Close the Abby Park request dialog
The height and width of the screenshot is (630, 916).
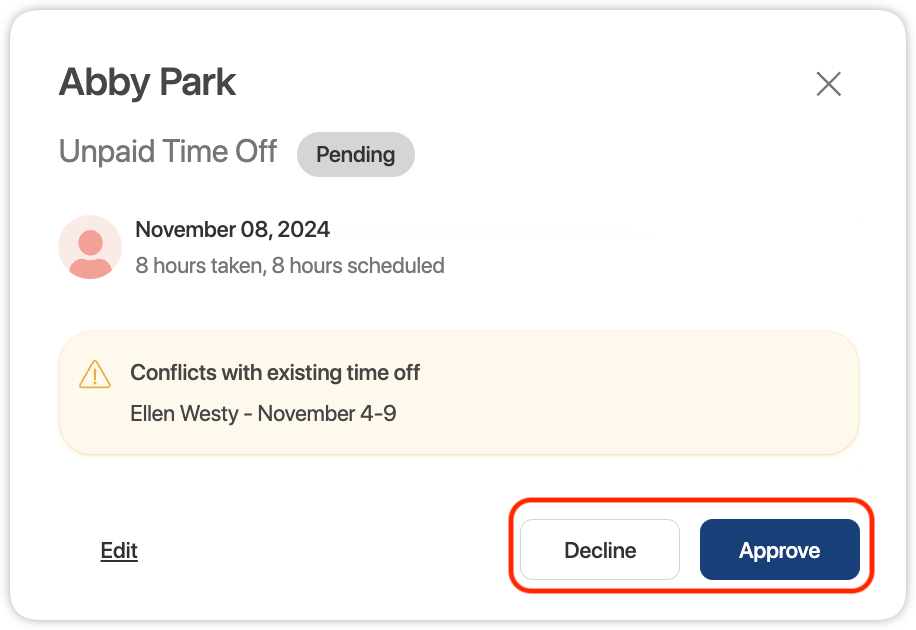pos(828,84)
